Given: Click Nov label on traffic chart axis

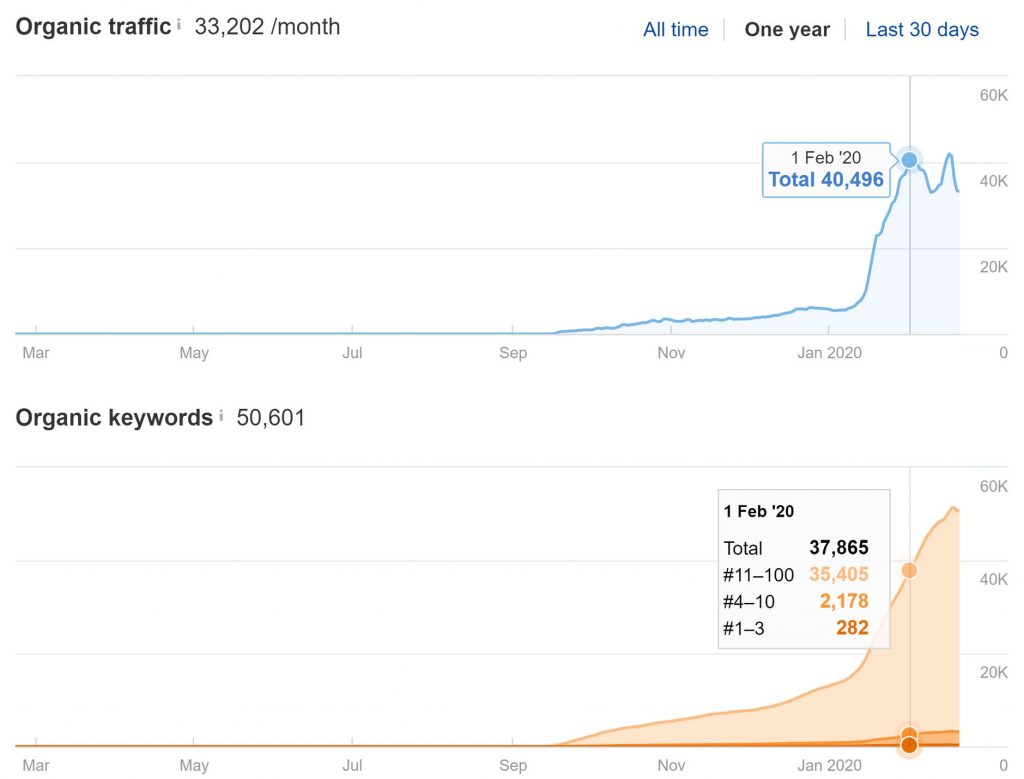Looking at the screenshot, I should [x=671, y=353].
